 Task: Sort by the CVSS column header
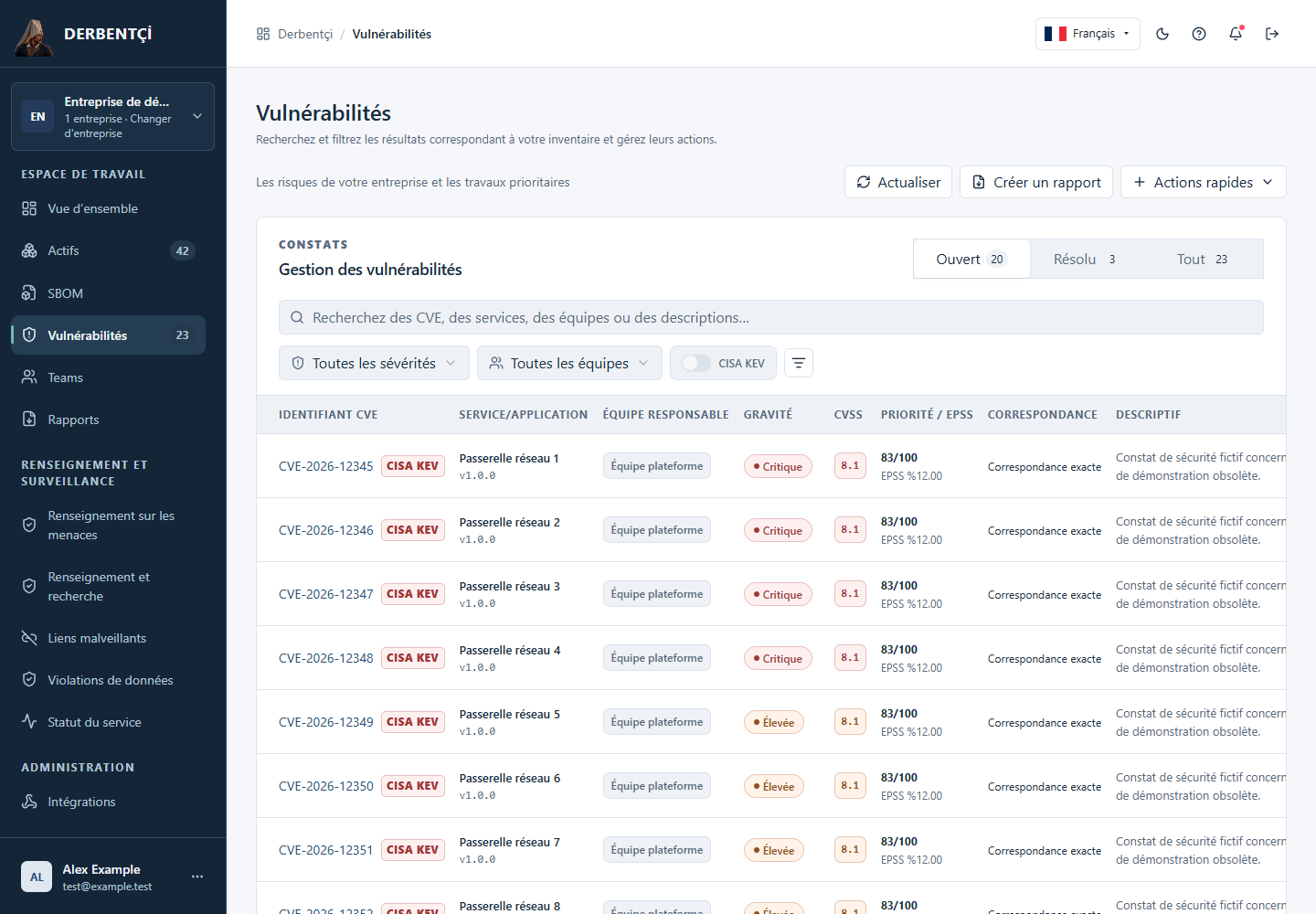(x=848, y=415)
